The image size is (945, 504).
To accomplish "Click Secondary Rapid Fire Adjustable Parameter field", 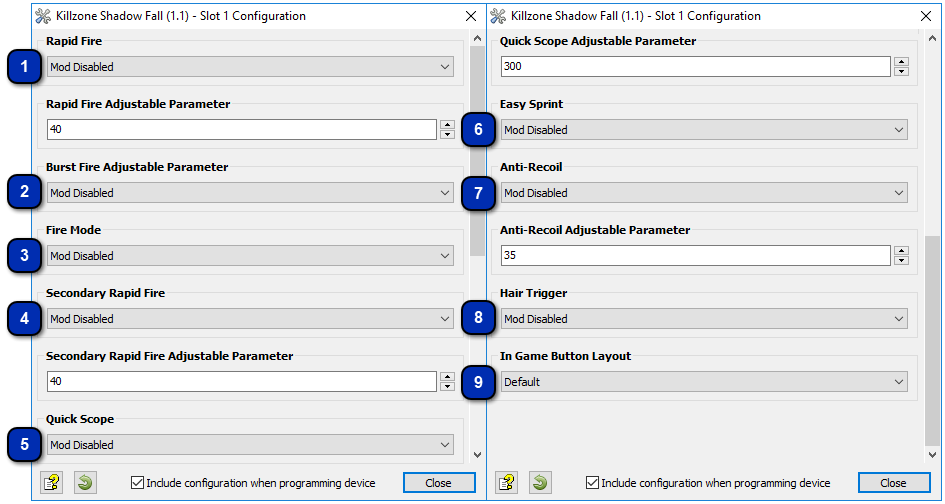I will pyautogui.click(x=242, y=382).
